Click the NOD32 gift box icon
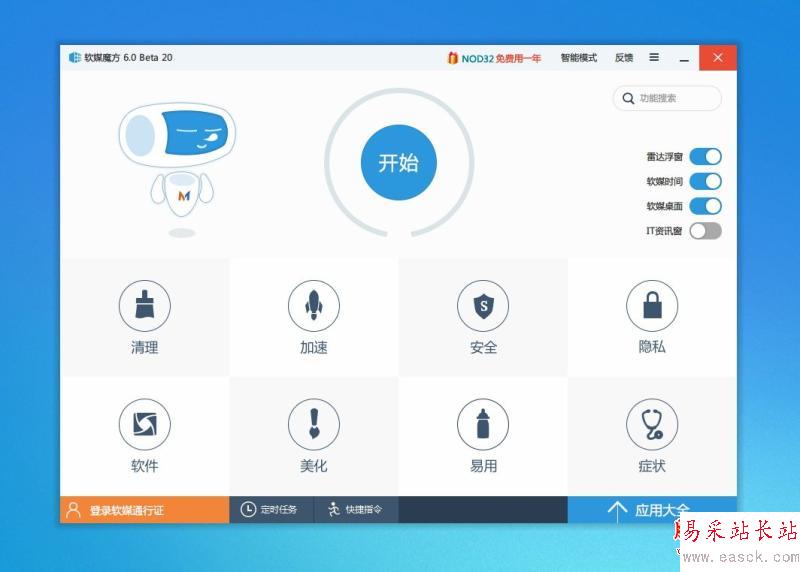 [452, 58]
